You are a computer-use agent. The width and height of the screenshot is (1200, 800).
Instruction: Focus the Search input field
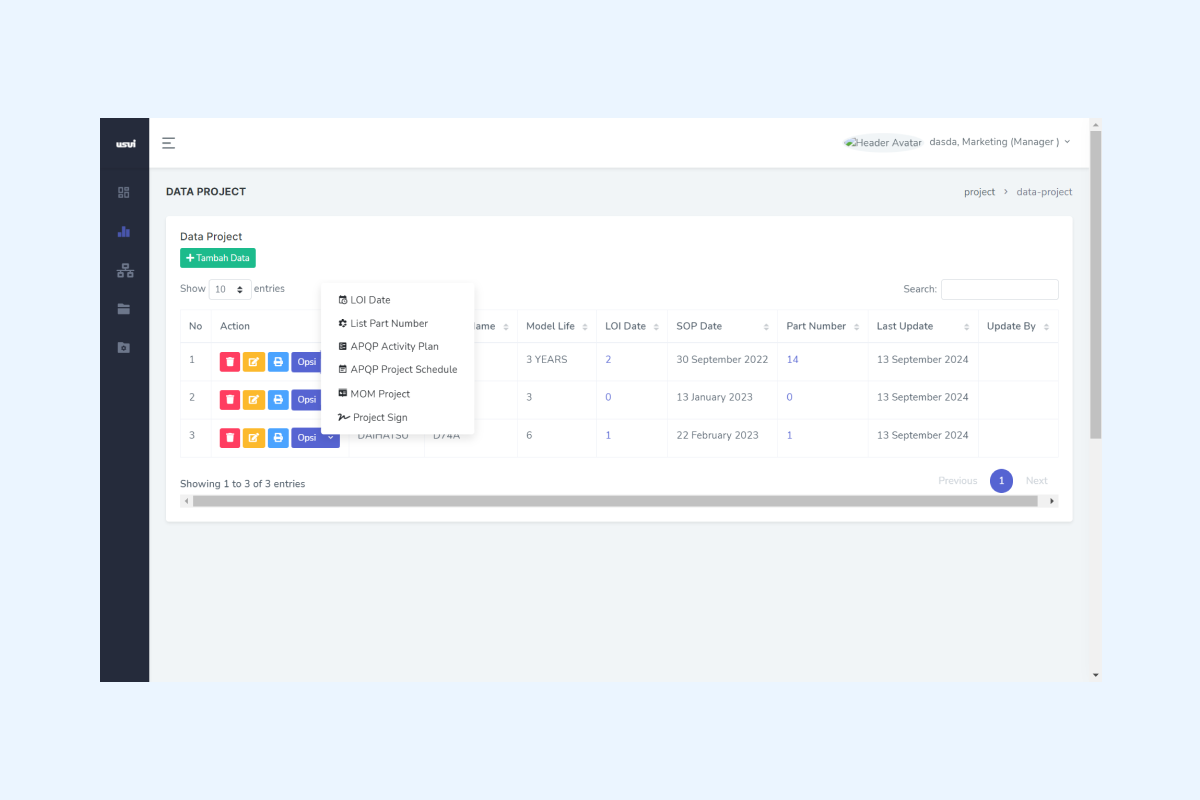point(1000,289)
